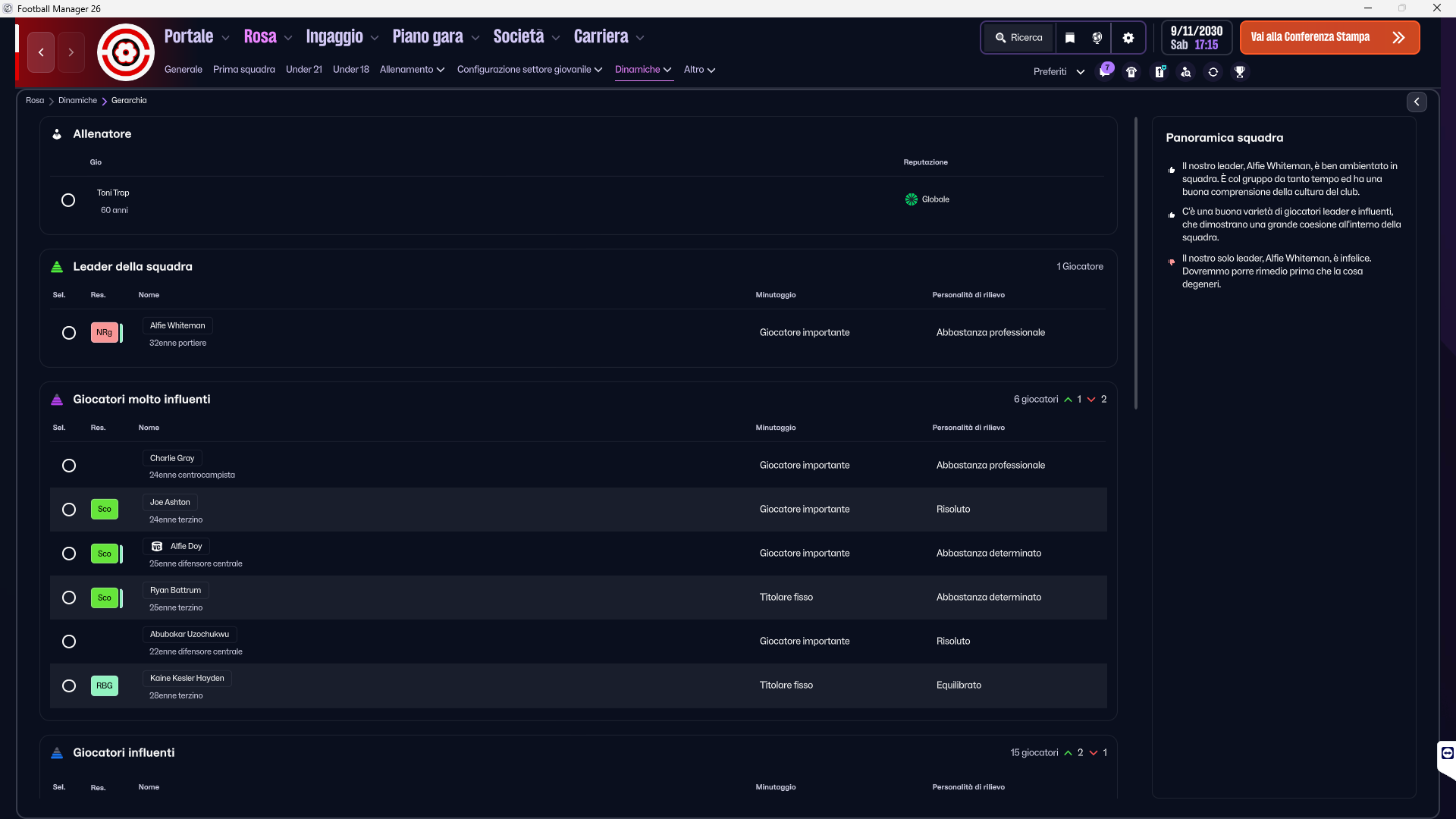Open the messages inbox icon with the 7 badge
This screenshot has width=1456, height=819.
(1105, 72)
